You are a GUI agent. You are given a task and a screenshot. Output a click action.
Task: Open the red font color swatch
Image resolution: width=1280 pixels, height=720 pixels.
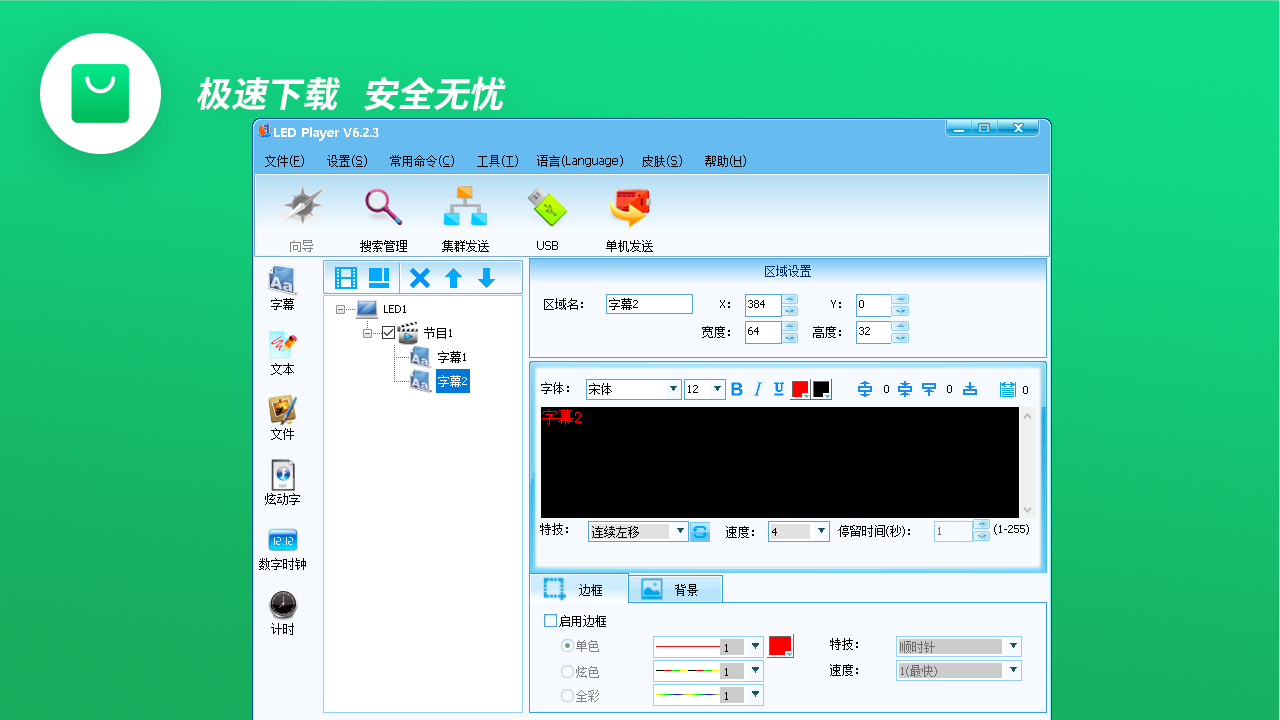tap(800, 389)
